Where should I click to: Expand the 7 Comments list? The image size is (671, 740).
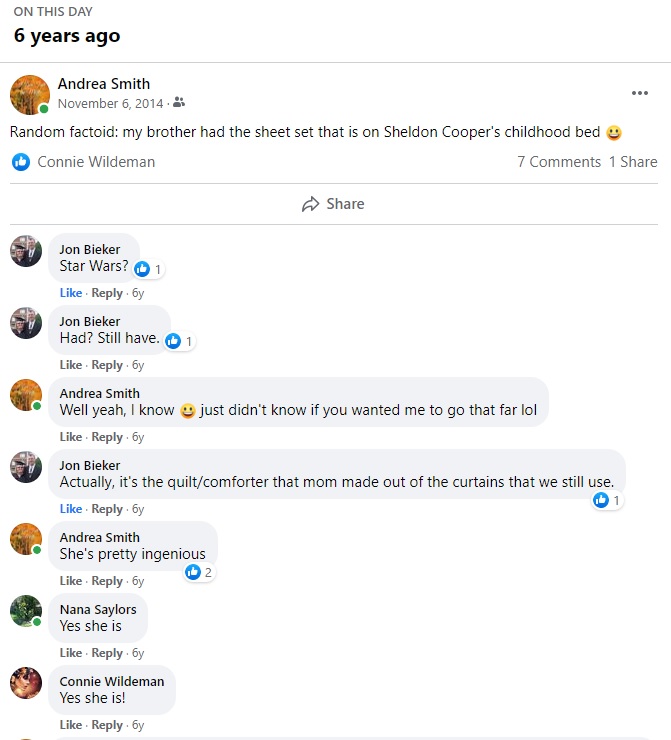(x=558, y=161)
